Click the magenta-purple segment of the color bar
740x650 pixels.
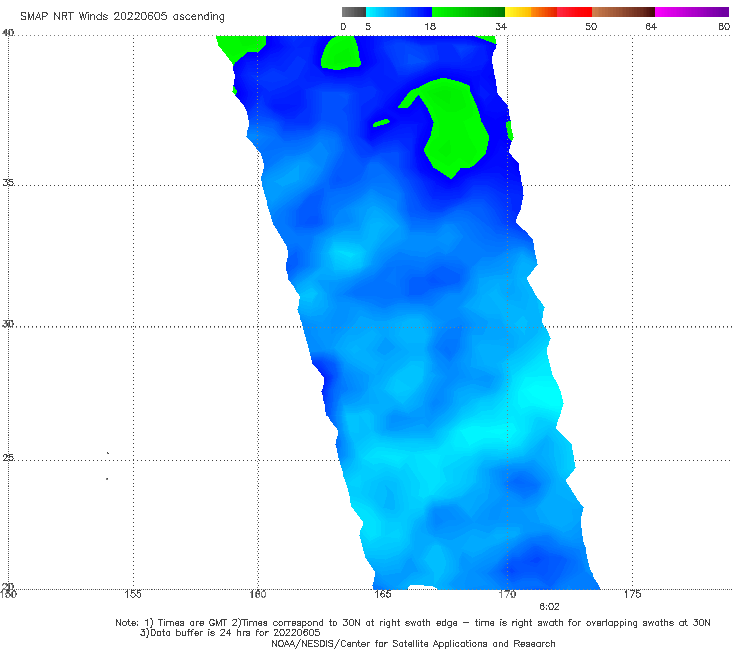pyautogui.click(x=692, y=12)
